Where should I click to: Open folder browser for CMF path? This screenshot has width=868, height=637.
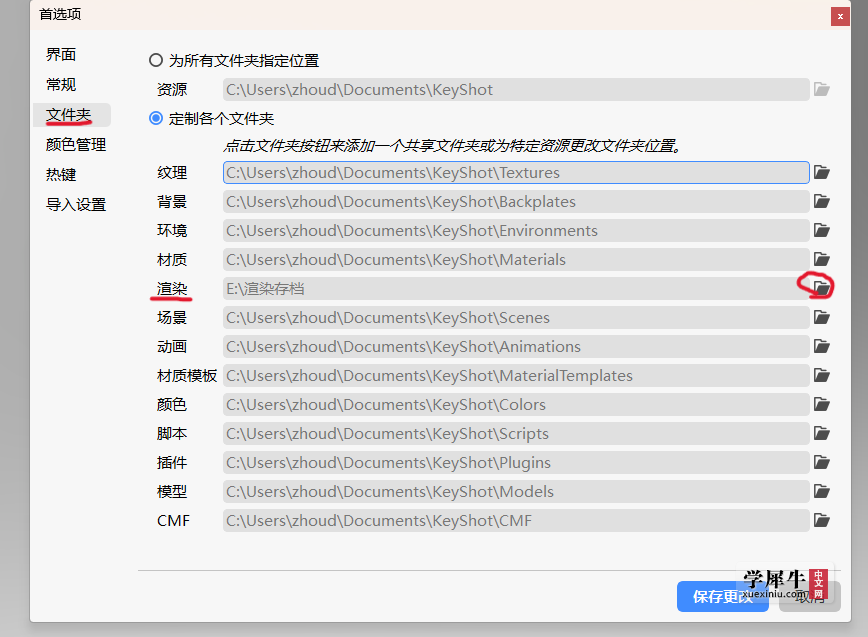coord(822,520)
